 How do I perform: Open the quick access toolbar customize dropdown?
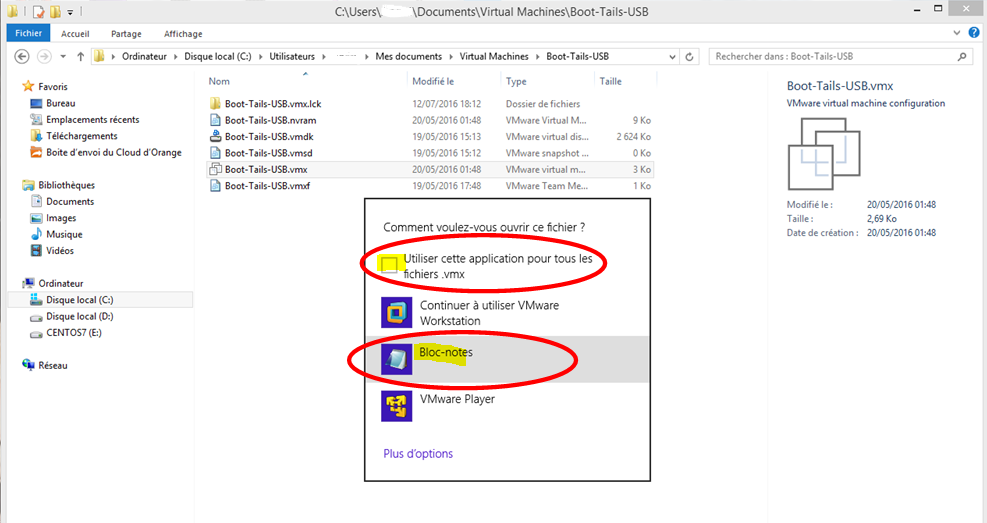[x=70, y=12]
